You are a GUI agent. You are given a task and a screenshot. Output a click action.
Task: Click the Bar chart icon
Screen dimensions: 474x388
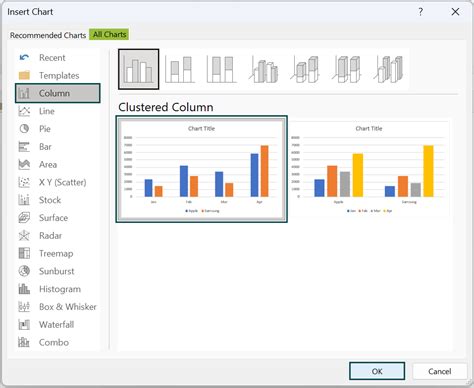click(x=24, y=147)
